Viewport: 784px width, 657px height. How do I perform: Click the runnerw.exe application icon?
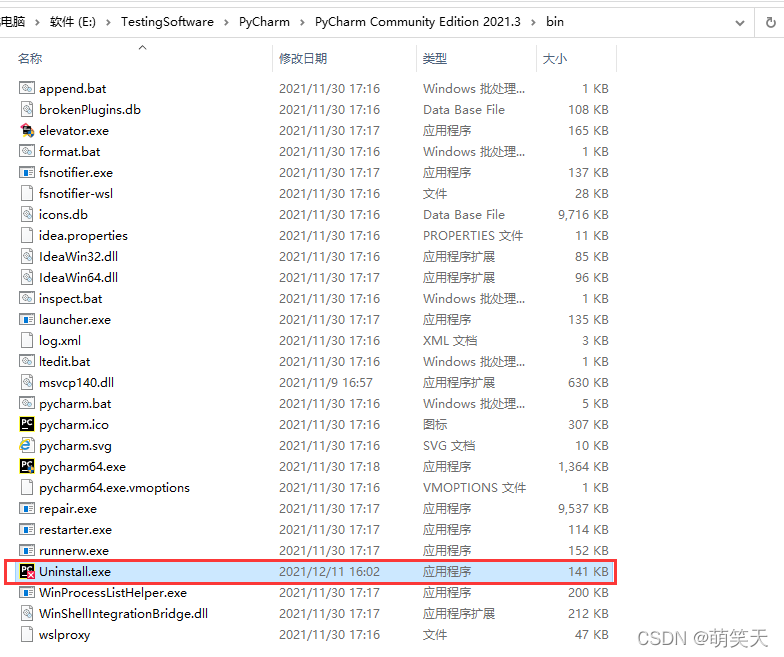[27, 550]
